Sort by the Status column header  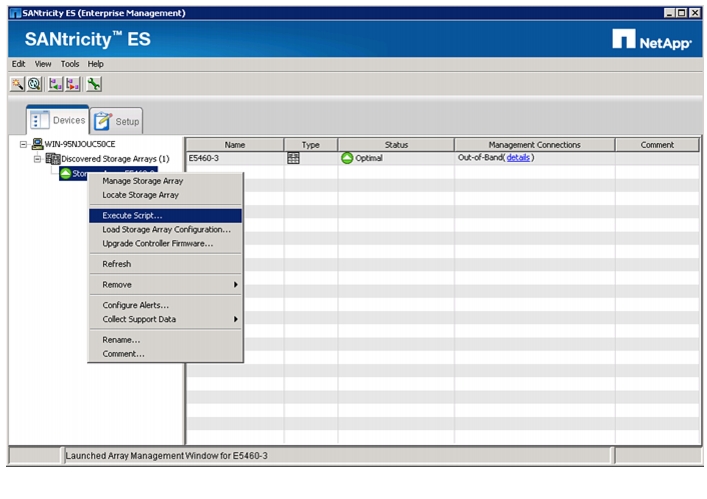[x=396, y=145]
